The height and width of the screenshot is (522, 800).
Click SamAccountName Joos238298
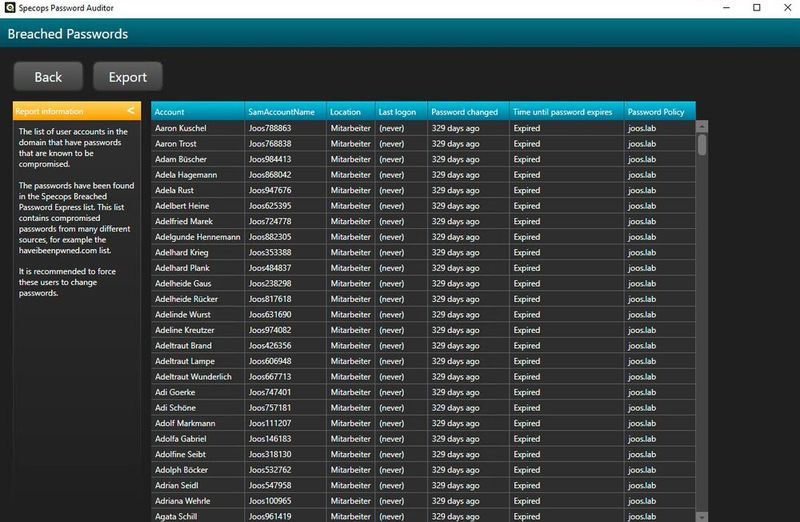coord(270,284)
